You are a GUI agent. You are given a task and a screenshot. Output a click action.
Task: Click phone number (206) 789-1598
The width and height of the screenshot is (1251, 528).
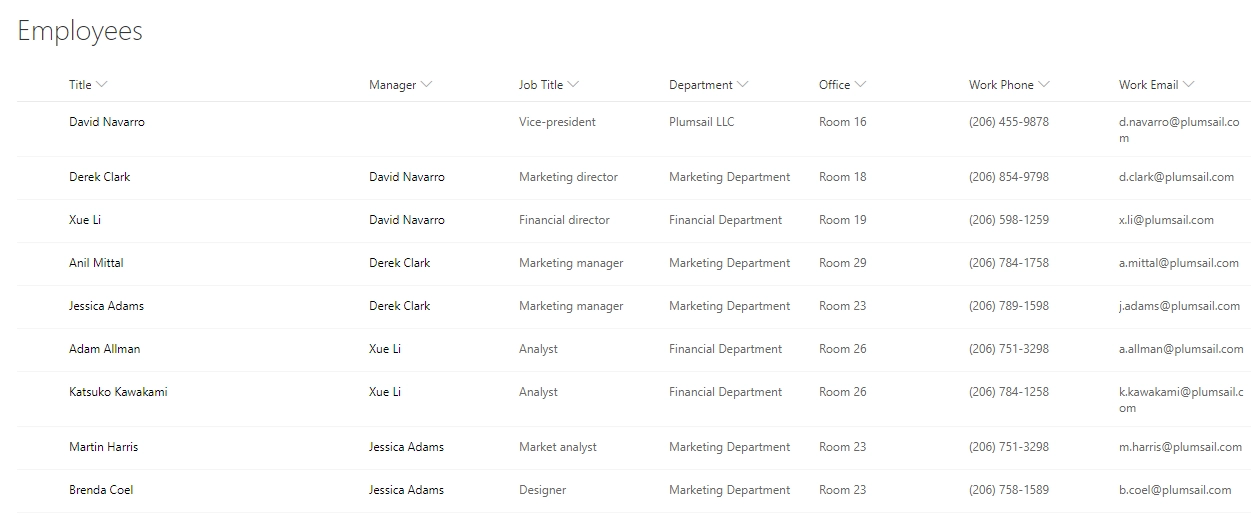1009,306
